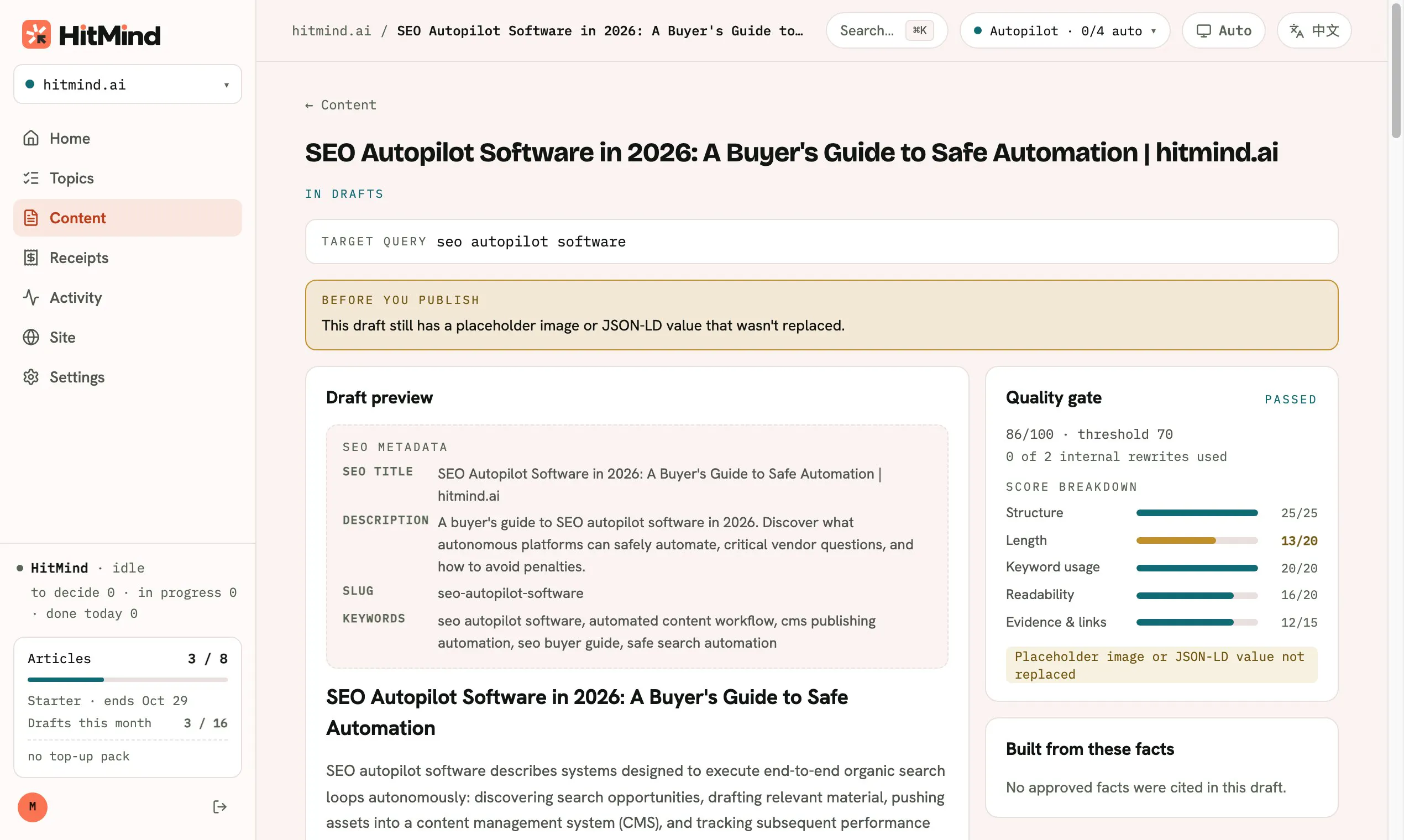Viewport: 1404px width, 840px height.
Task: Open the Home page icon
Action: point(31,138)
